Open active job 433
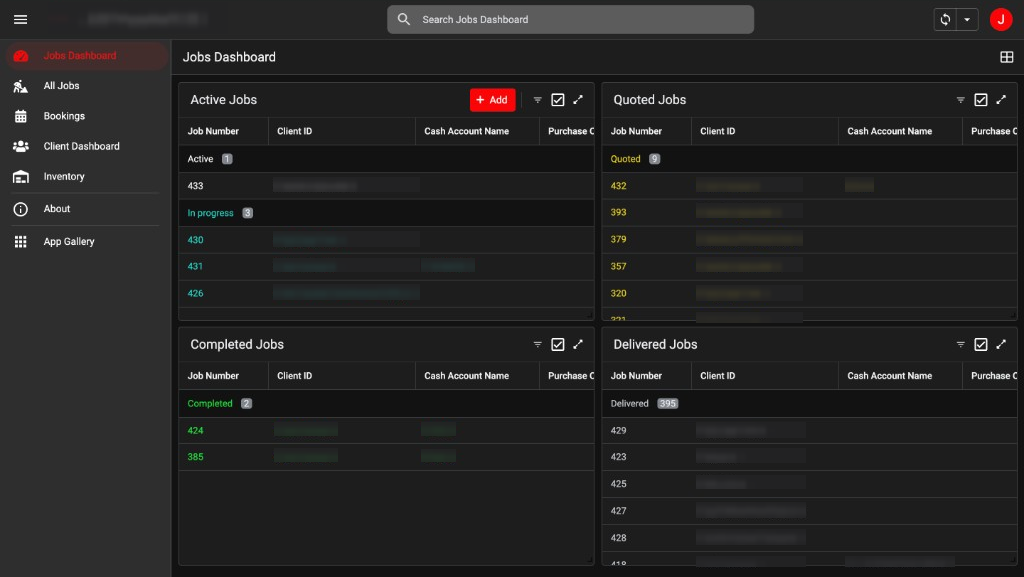This screenshot has height=577, width=1024. tap(386, 186)
